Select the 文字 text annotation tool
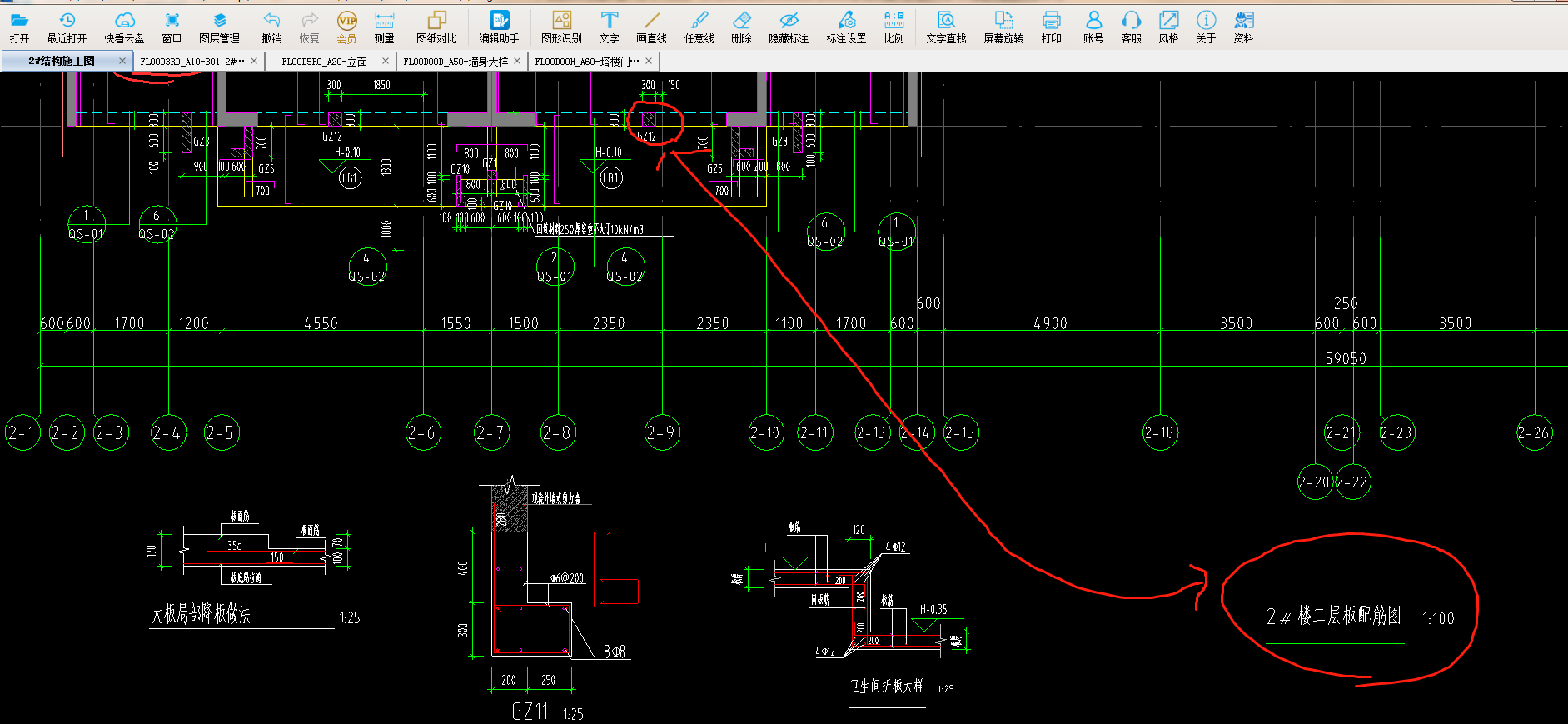This screenshot has width=1568, height=724. click(610, 27)
